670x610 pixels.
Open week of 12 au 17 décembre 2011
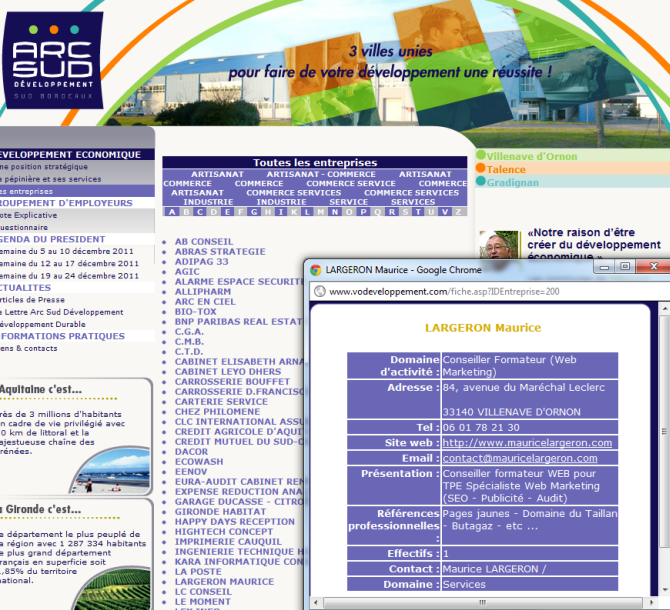(69, 264)
